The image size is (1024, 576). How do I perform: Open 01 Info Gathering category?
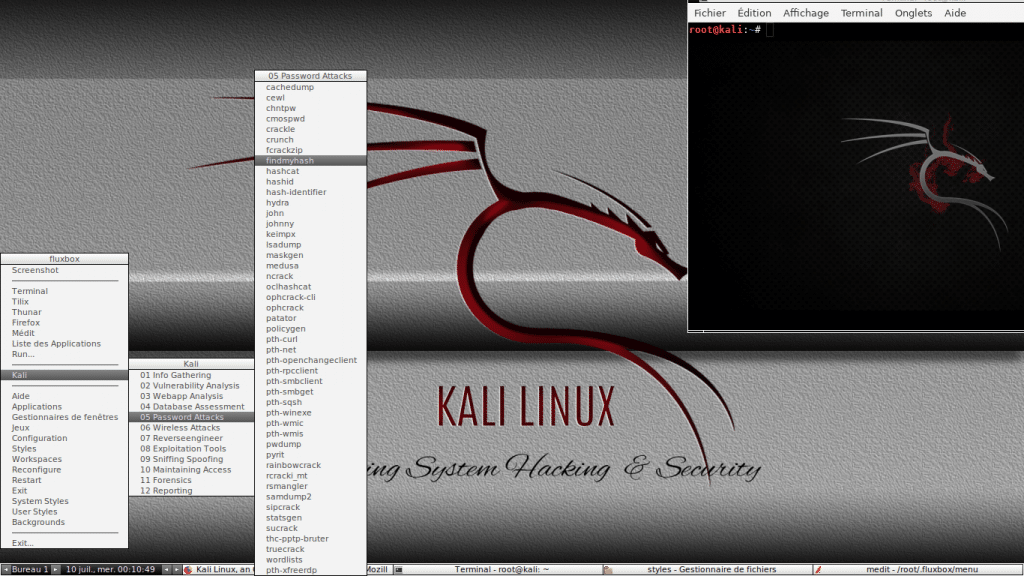[191, 375]
